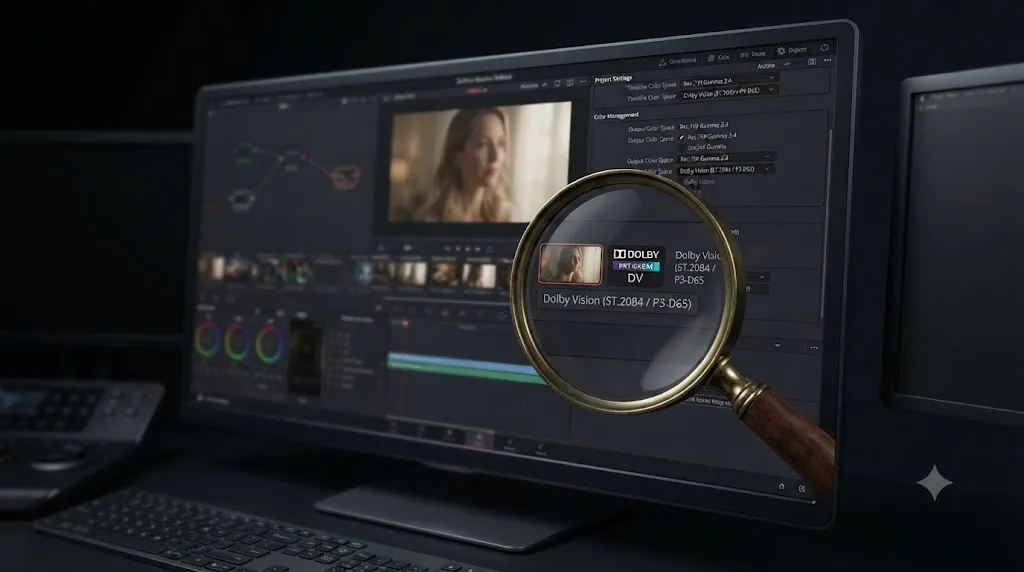Screen dimensions: 1024x572
Task: Click the circular power icon at top right
Action: point(825,48)
